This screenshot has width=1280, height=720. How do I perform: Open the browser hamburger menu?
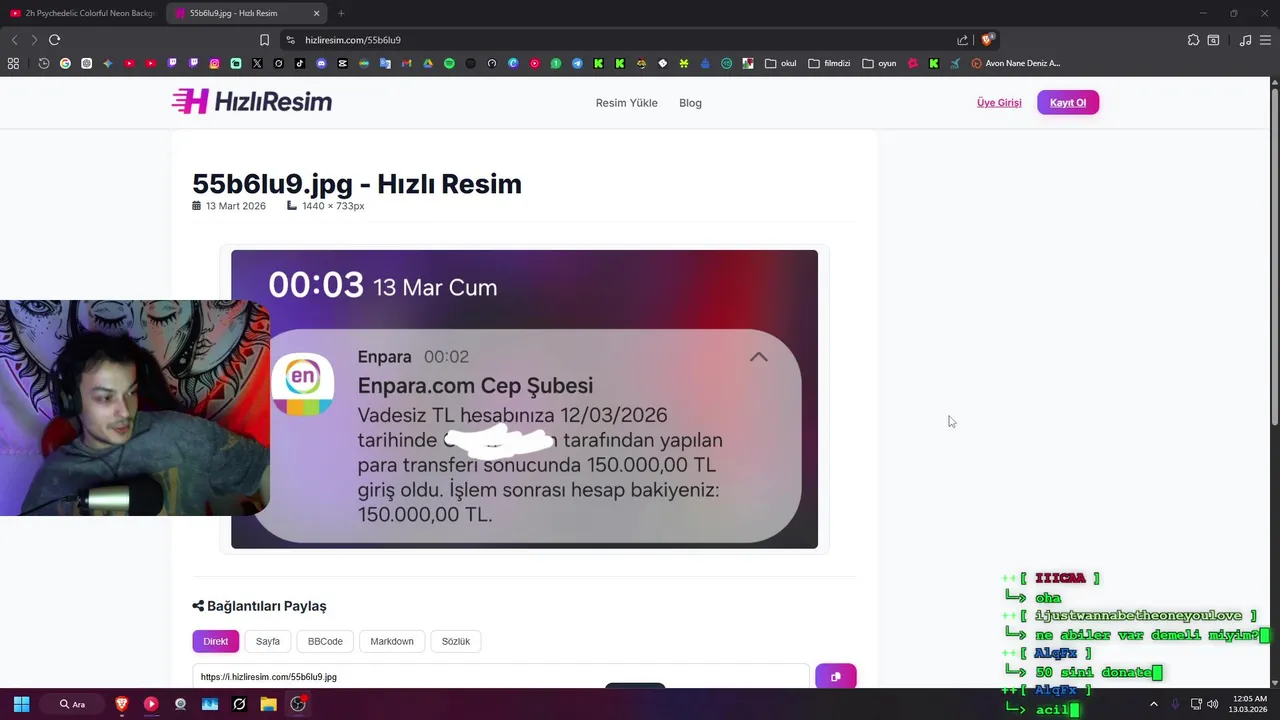[1266, 40]
